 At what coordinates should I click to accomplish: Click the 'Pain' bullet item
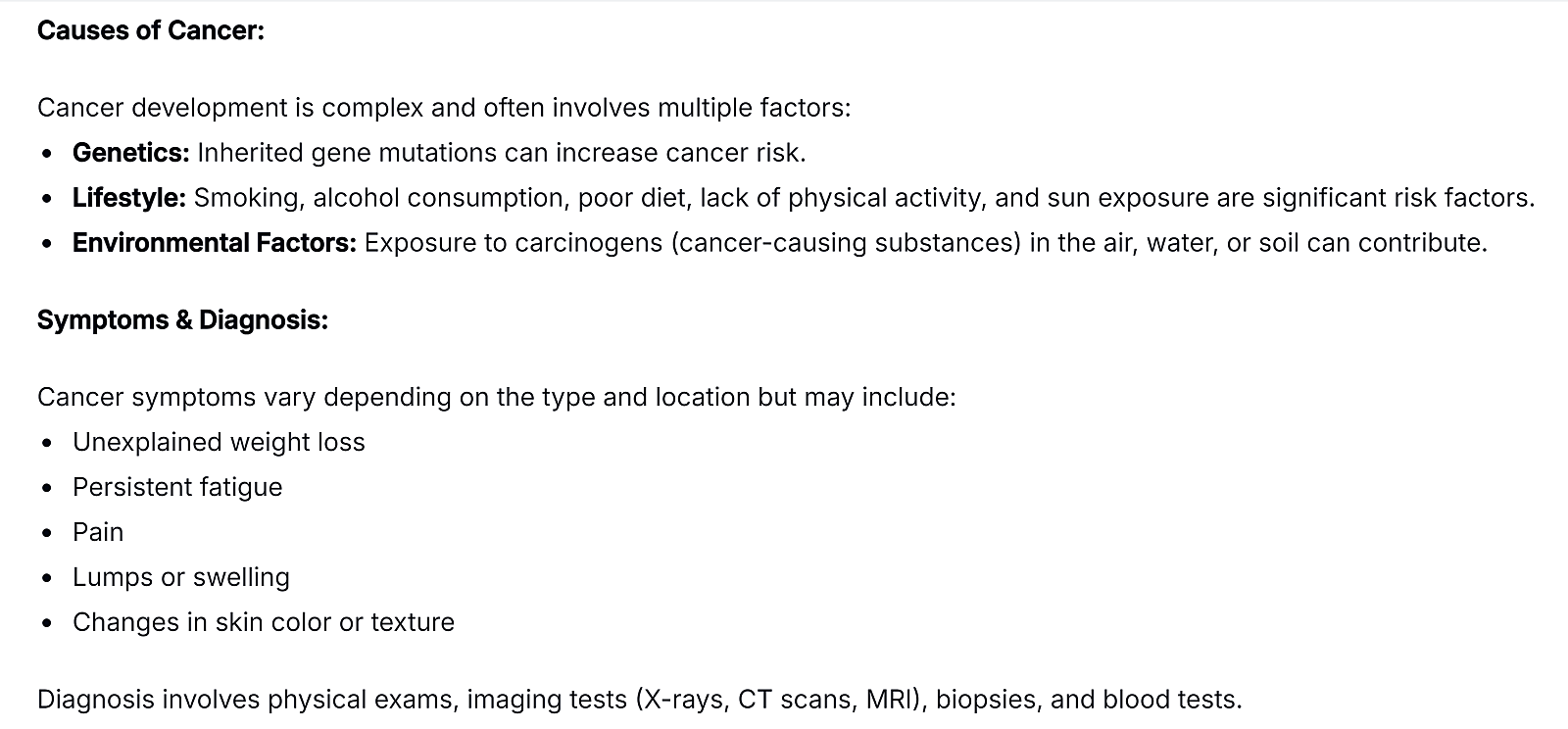coord(98,532)
